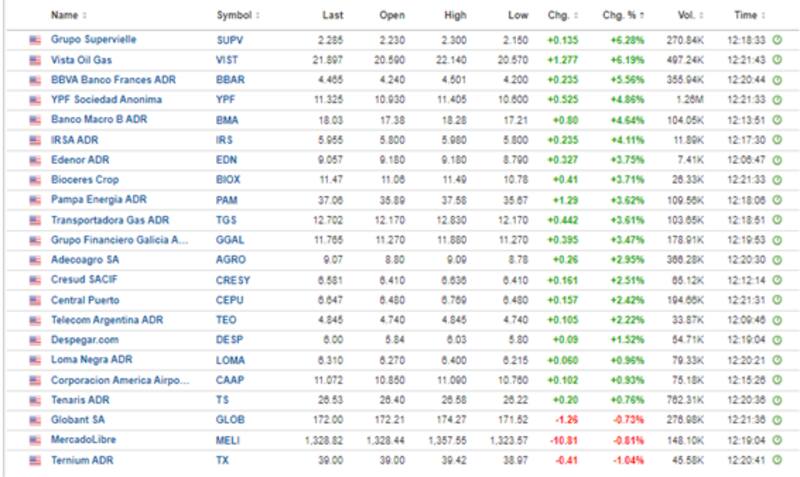Sort the table by the Name column

coord(68,15)
